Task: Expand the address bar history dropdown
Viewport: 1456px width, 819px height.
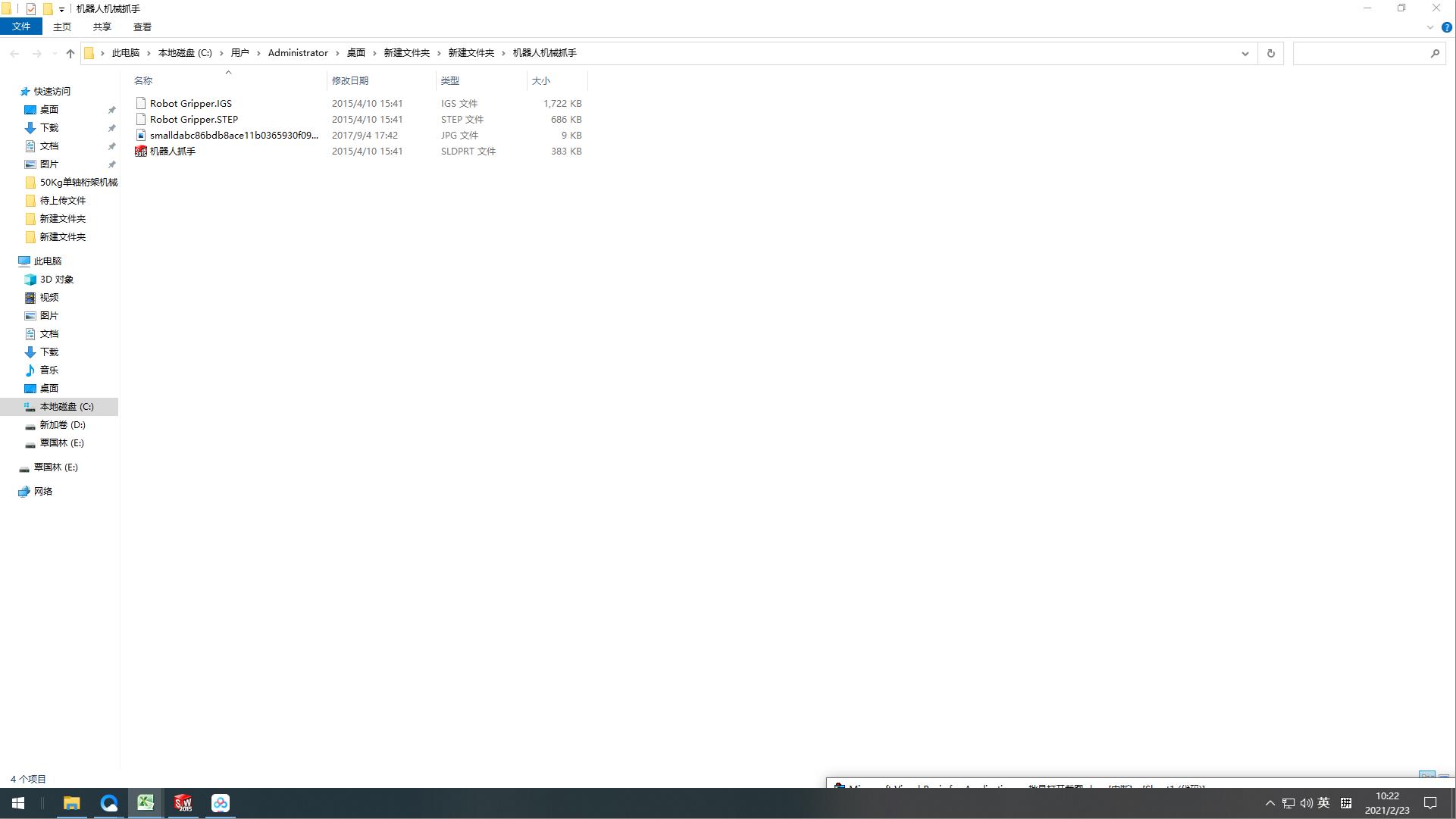Action: coord(1245,53)
